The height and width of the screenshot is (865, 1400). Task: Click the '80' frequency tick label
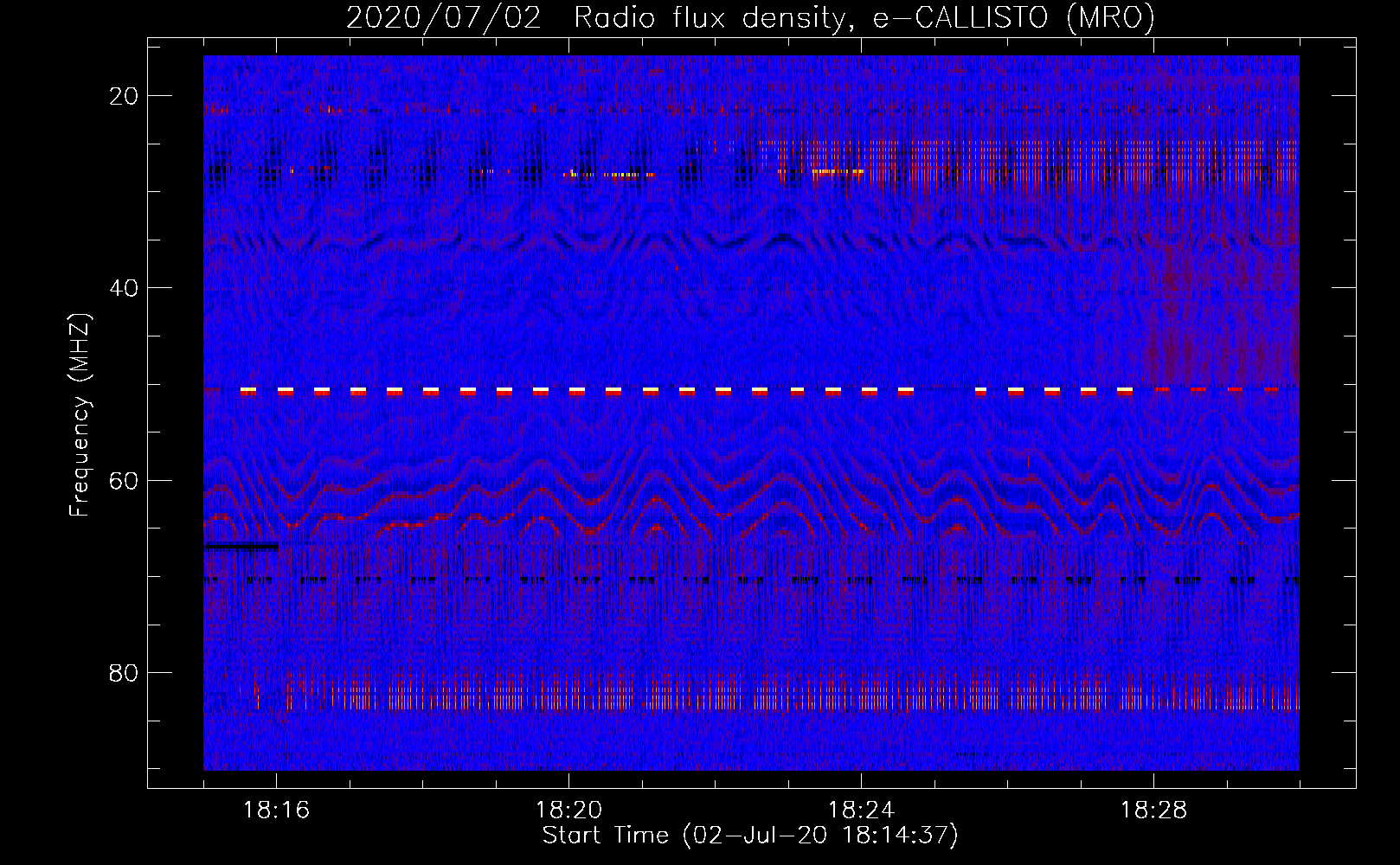124,673
